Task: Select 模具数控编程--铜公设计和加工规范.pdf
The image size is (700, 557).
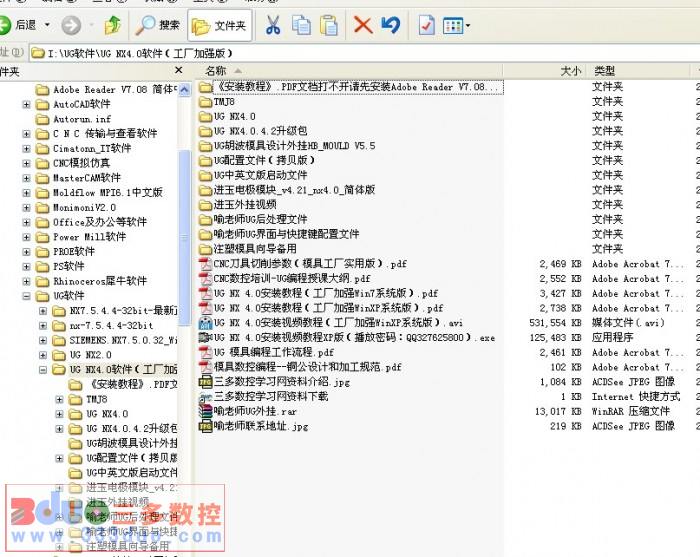Action: pos(300,367)
